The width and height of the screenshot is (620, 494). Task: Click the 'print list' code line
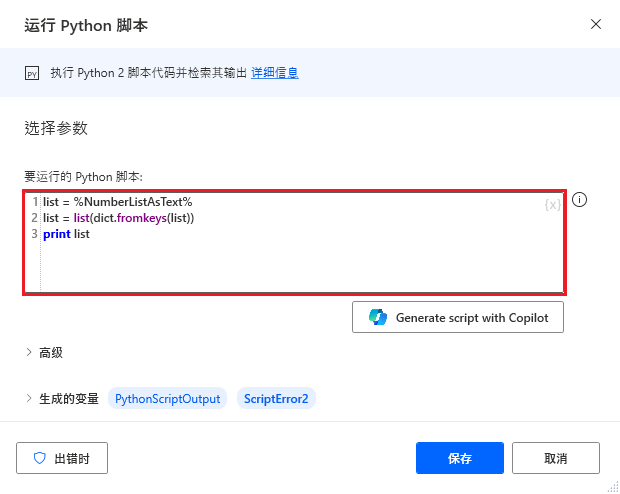pos(66,234)
